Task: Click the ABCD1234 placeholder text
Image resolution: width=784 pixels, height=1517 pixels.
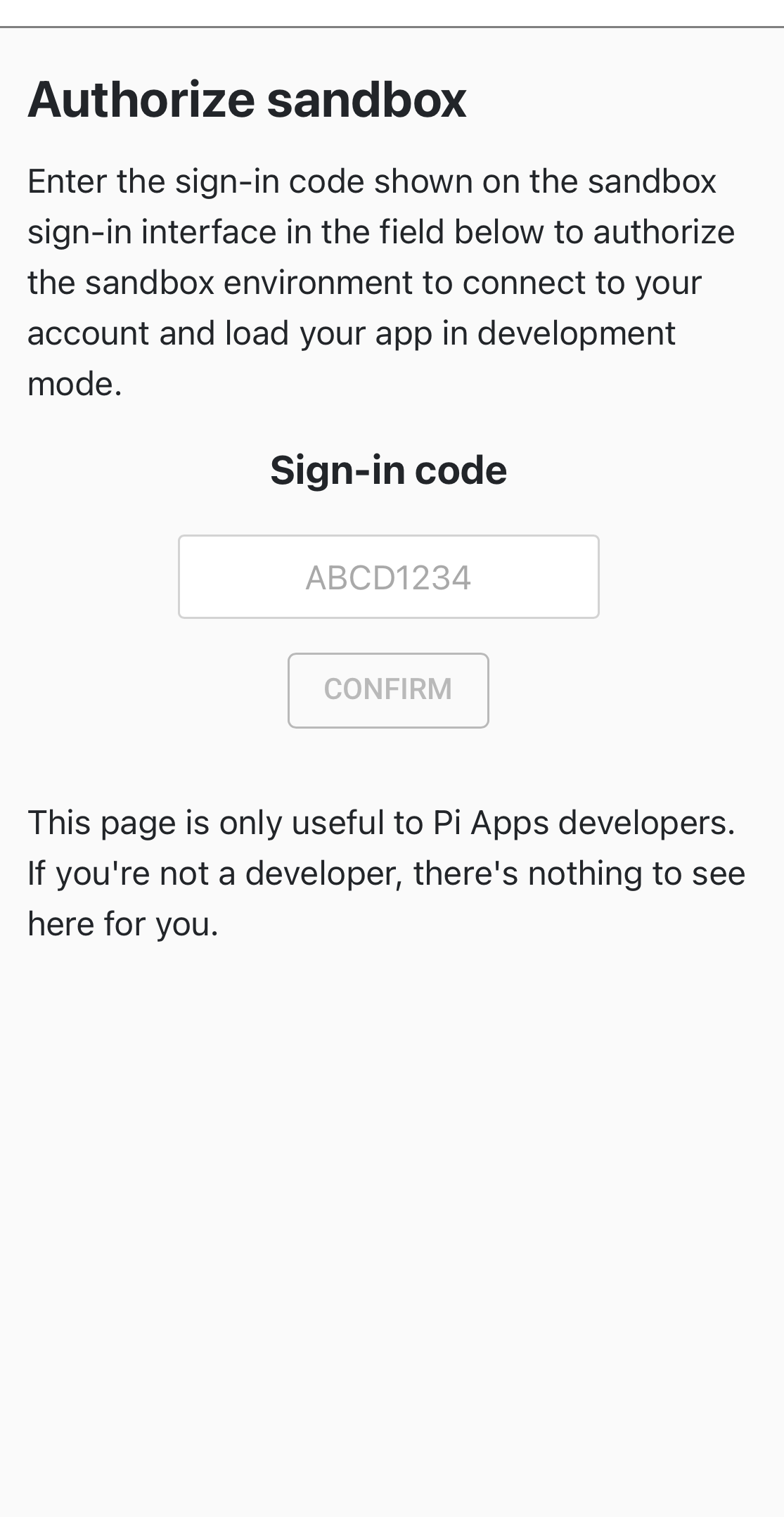Action: 388,577
